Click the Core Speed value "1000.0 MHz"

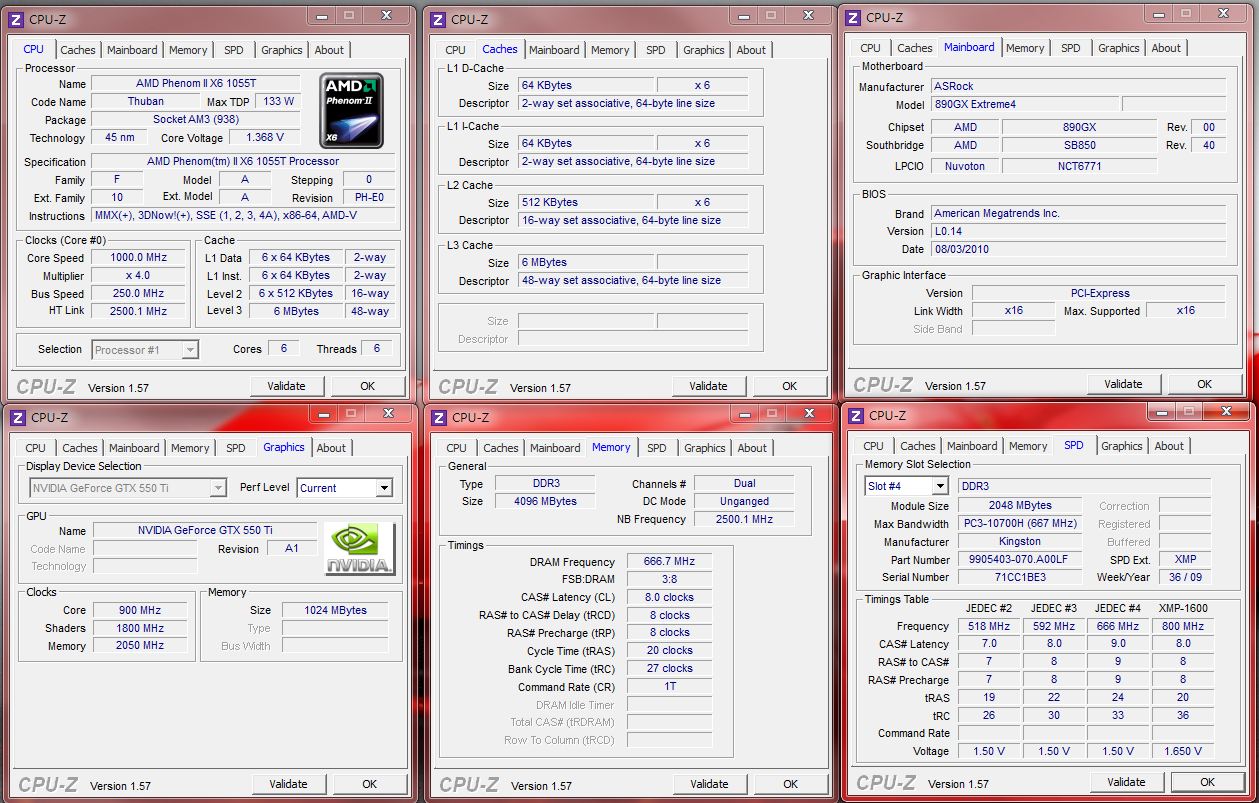pos(137,258)
